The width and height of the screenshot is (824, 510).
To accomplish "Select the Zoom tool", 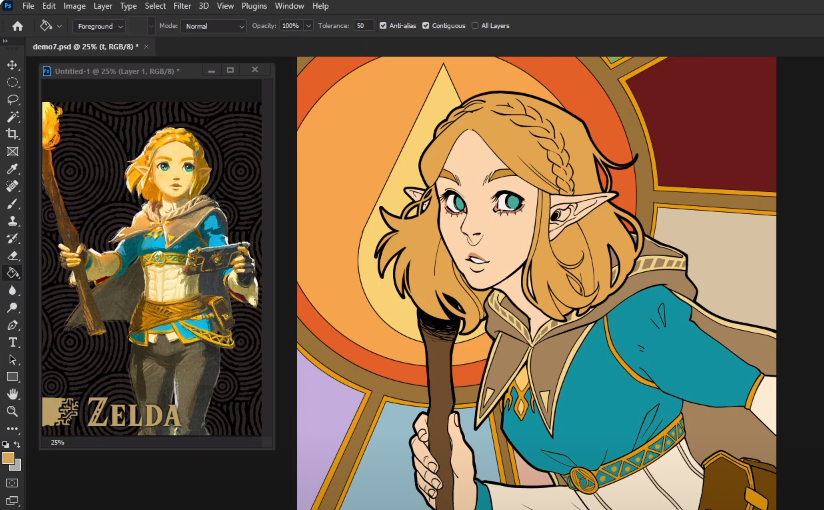I will pyautogui.click(x=12, y=411).
